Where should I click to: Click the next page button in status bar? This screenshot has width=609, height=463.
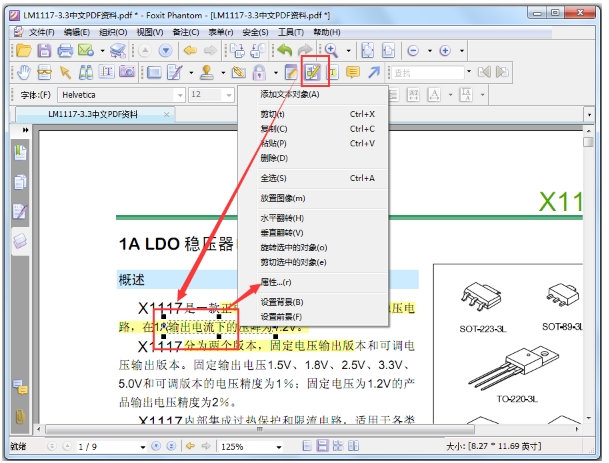[156, 446]
